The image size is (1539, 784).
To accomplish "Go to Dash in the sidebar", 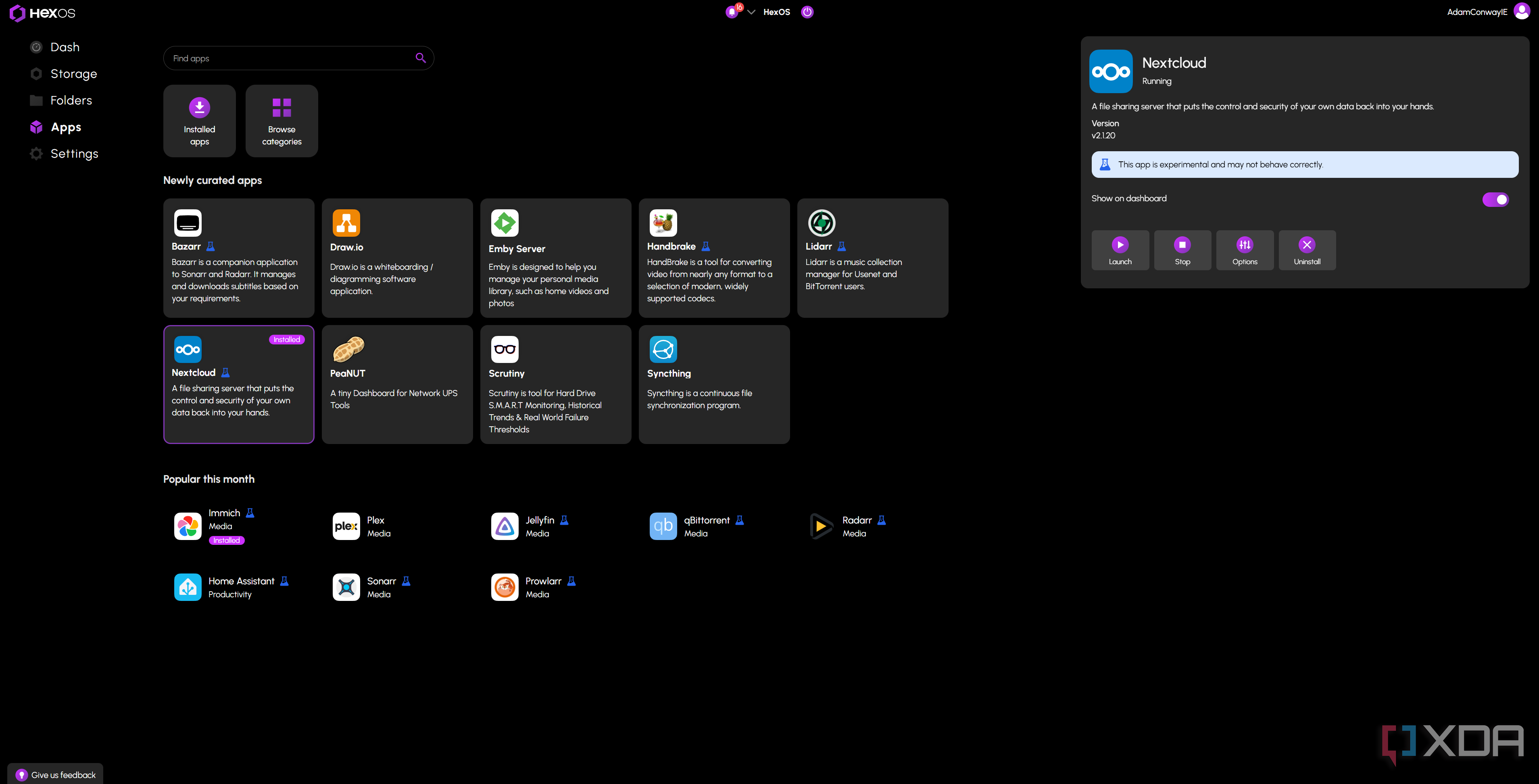I will pyautogui.click(x=55, y=47).
